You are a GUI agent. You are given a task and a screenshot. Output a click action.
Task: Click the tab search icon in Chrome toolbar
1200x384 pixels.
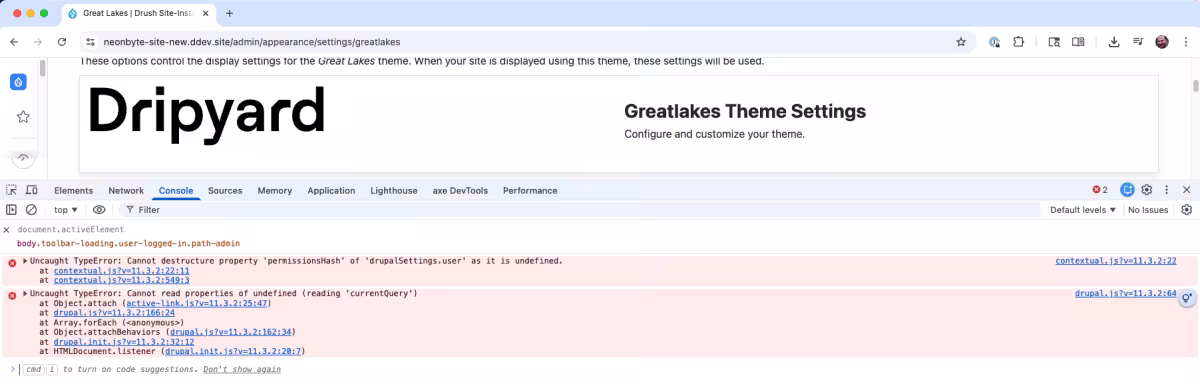[1054, 42]
